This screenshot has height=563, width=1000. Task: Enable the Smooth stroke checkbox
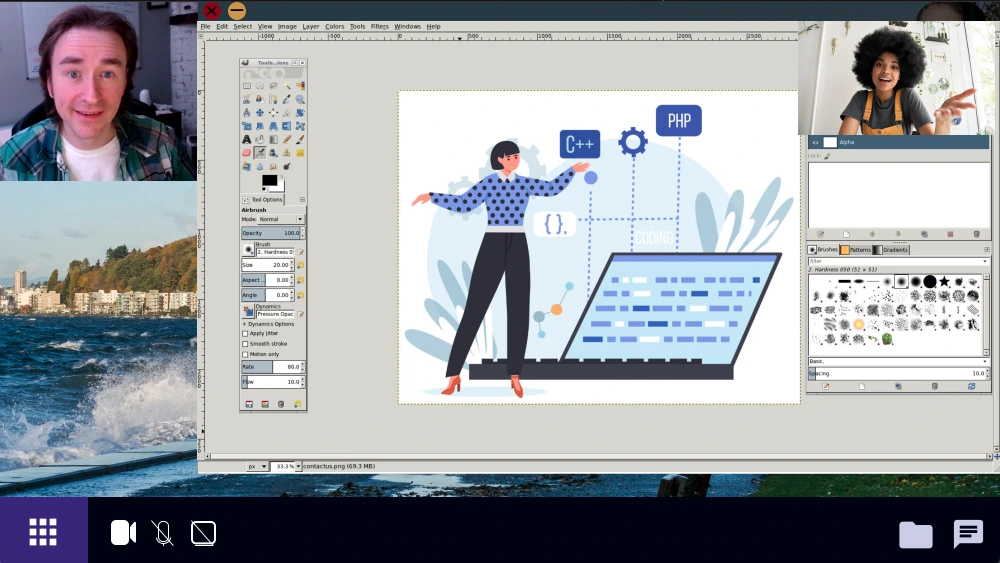pos(245,344)
